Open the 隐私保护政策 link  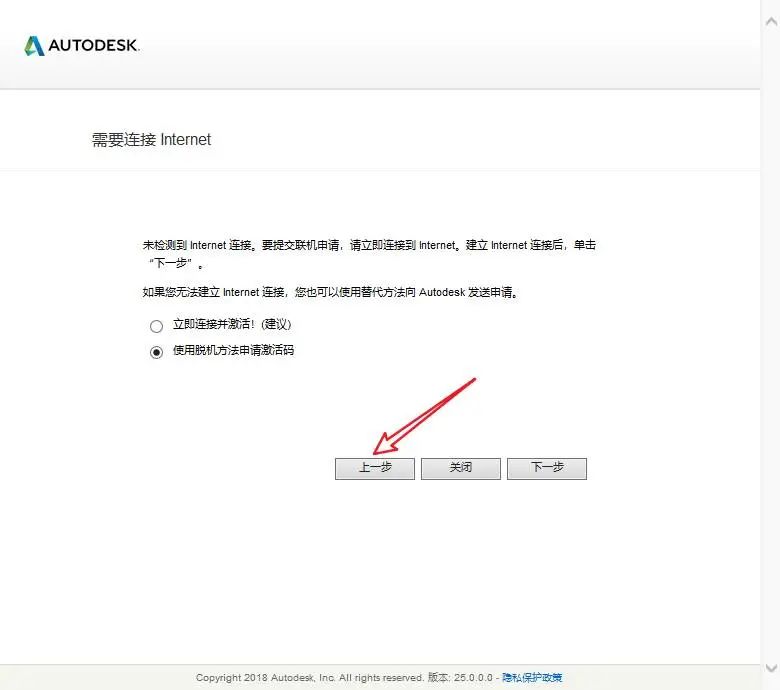(532, 678)
